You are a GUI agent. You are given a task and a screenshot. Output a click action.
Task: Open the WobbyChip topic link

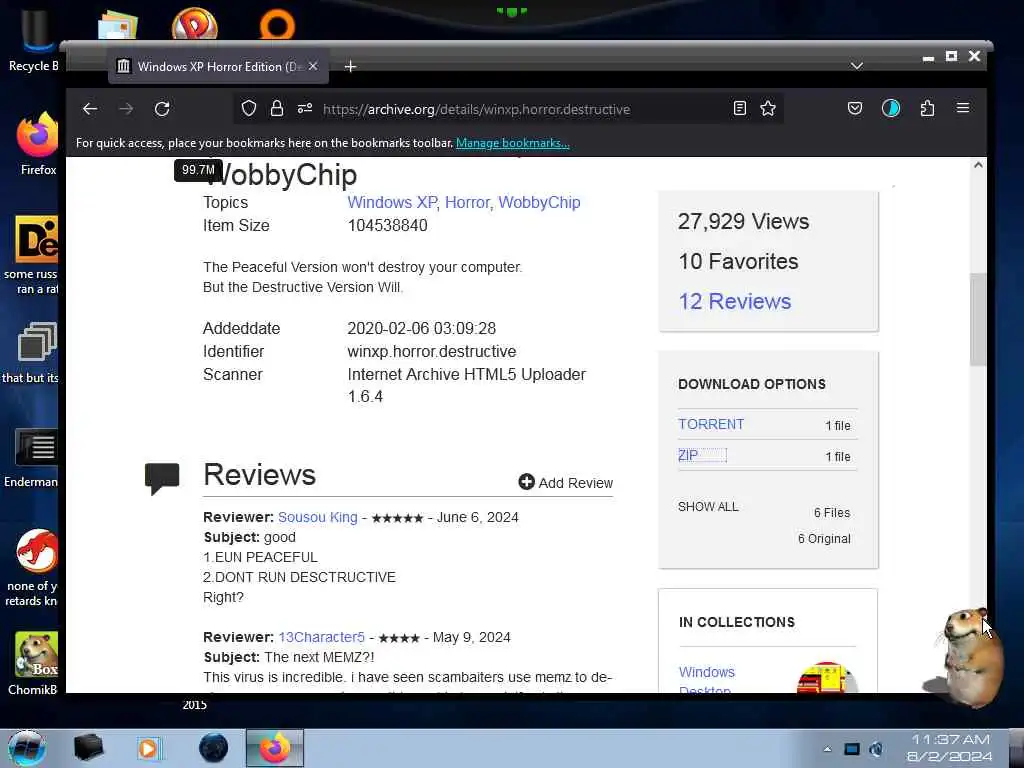[x=539, y=202]
